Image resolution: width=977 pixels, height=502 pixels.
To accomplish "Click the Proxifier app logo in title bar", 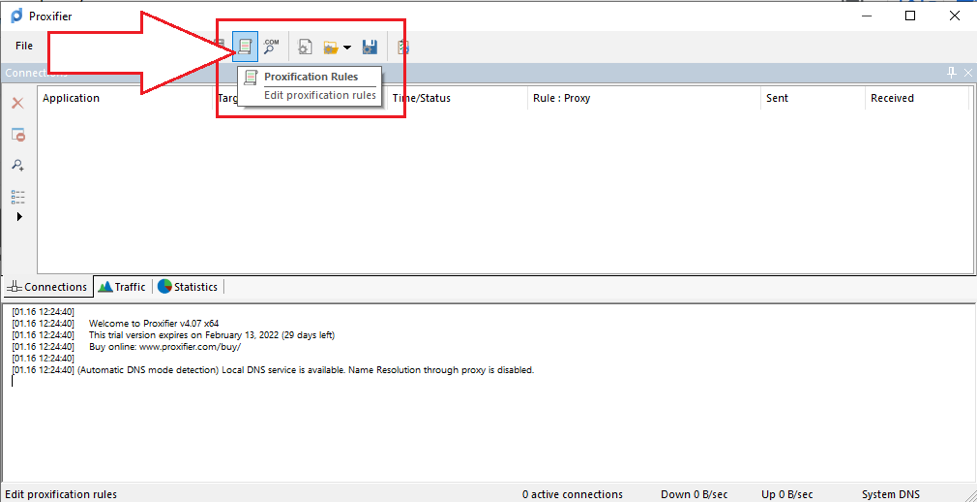I will coord(17,16).
